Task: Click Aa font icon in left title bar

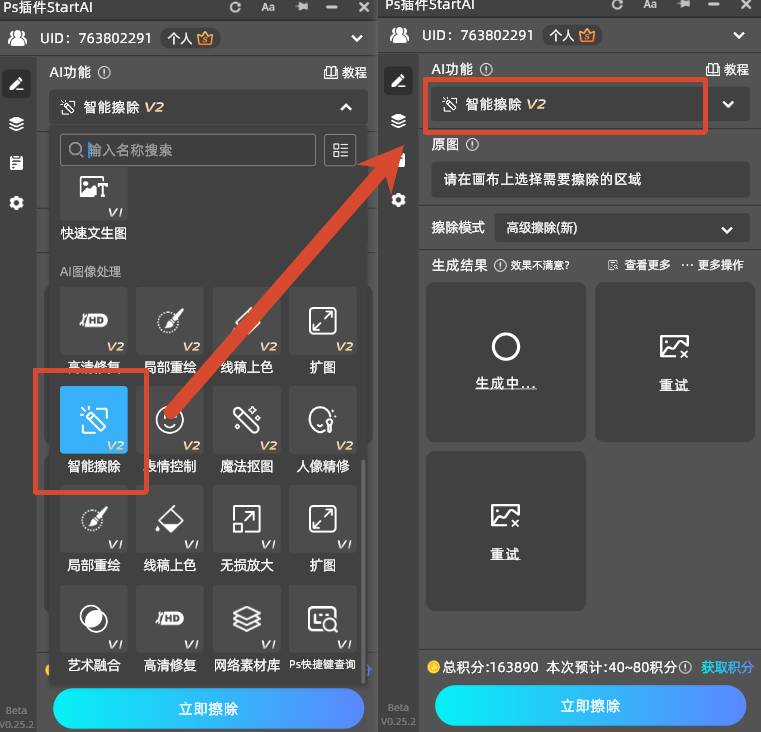Action: pos(268,7)
